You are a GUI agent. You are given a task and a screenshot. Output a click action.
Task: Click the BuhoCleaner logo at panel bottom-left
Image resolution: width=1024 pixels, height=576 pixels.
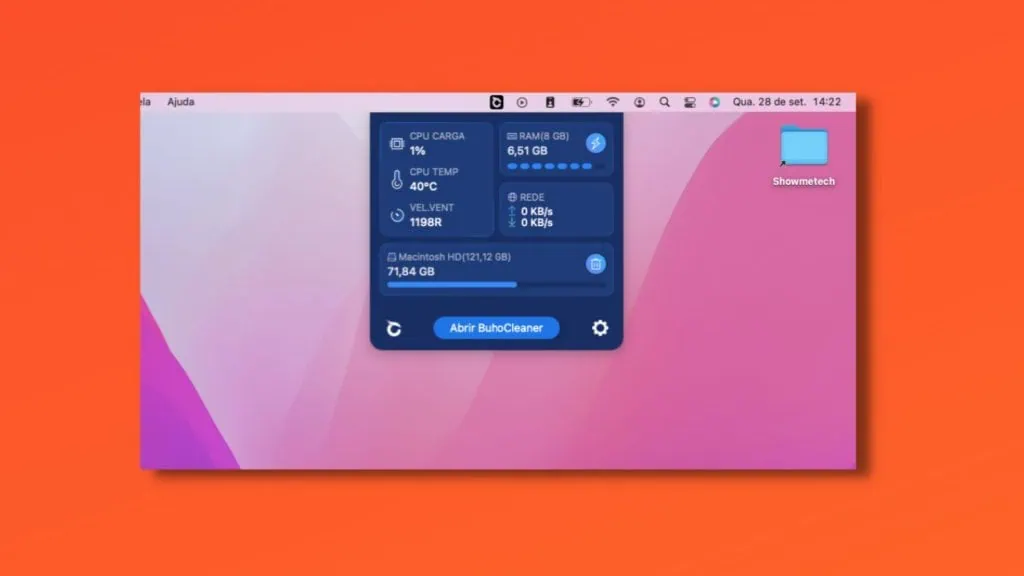394,329
